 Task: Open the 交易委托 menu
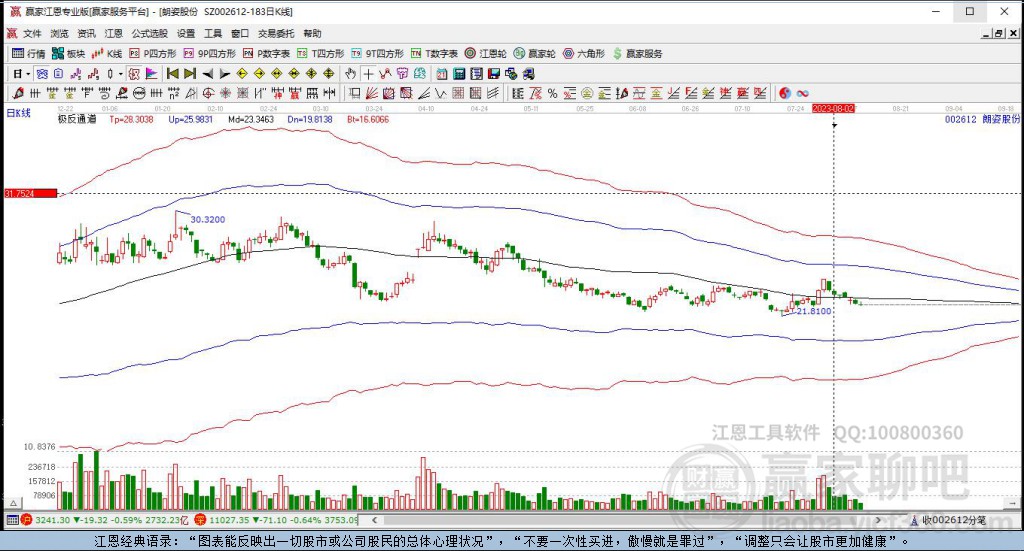(276, 33)
